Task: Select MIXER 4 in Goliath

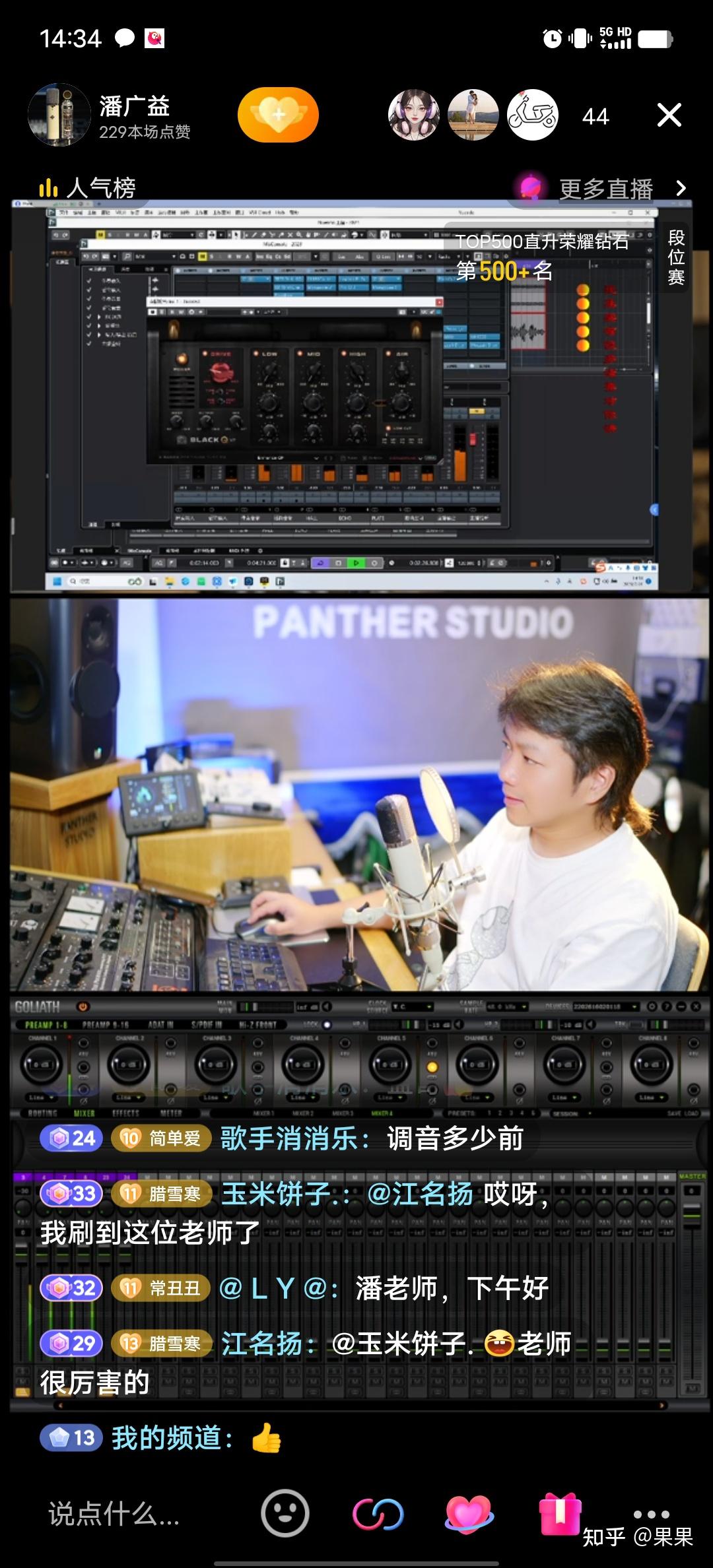Action: (382, 1113)
